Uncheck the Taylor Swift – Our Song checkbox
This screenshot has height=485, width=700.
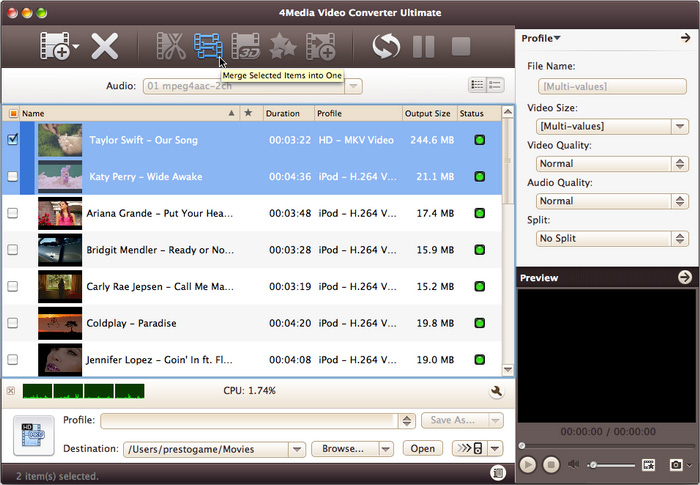point(13,140)
